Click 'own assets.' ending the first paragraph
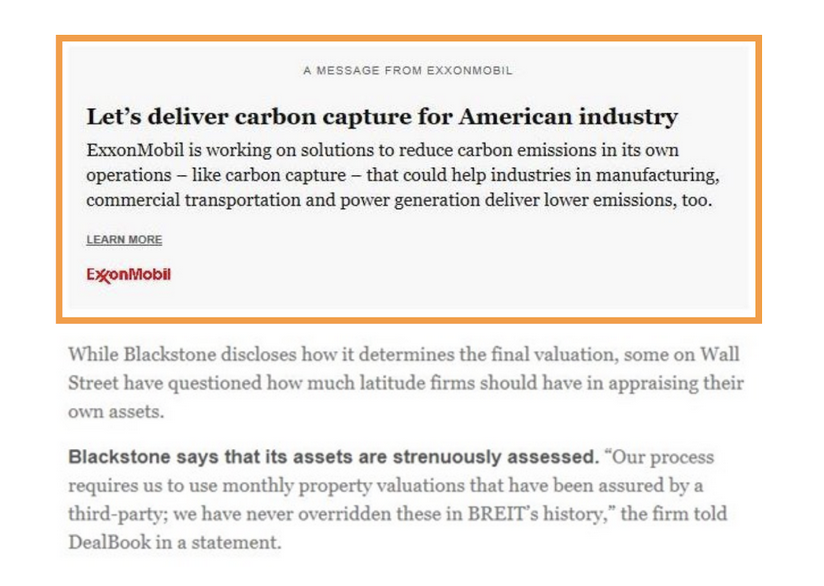The width and height of the screenshot is (824, 586). tap(109, 411)
